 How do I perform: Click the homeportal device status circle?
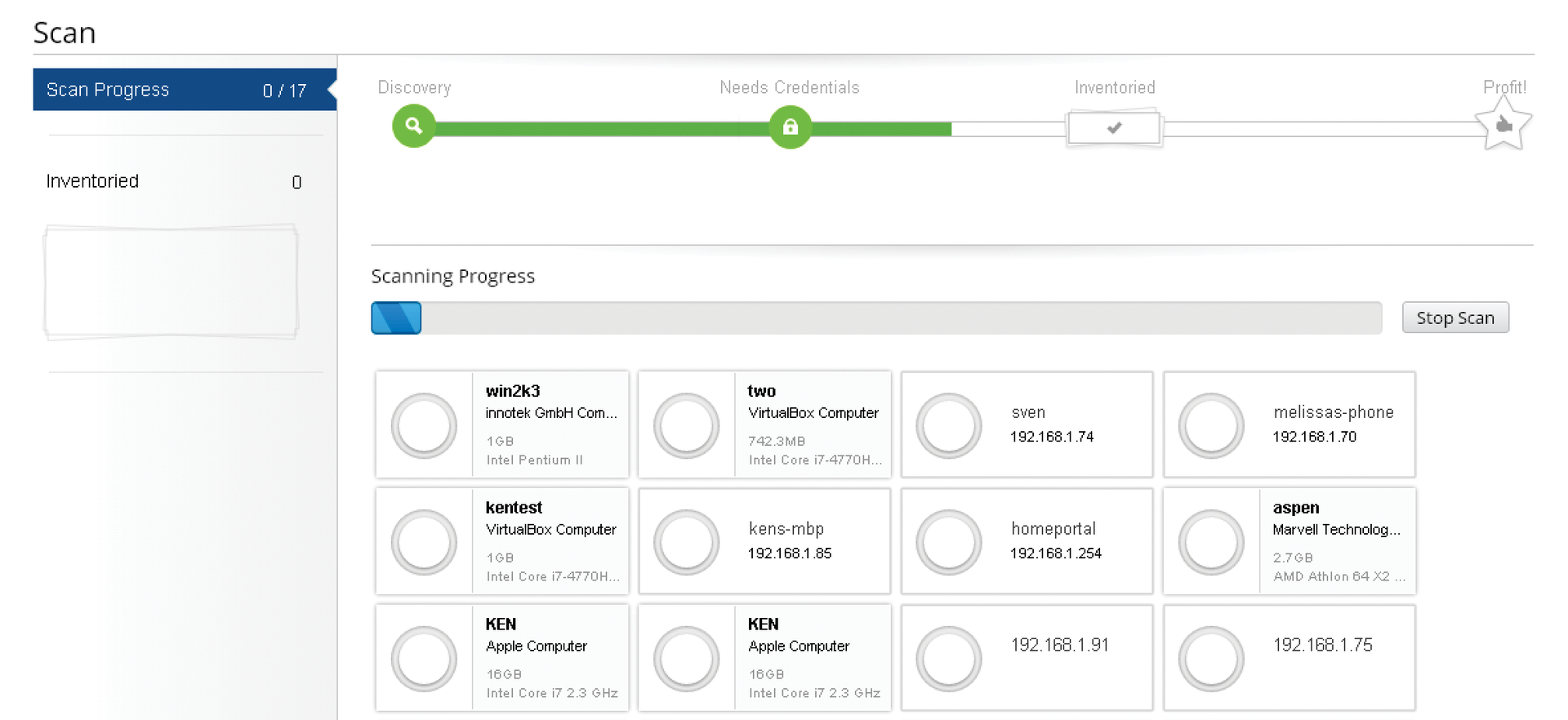click(948, 542)
